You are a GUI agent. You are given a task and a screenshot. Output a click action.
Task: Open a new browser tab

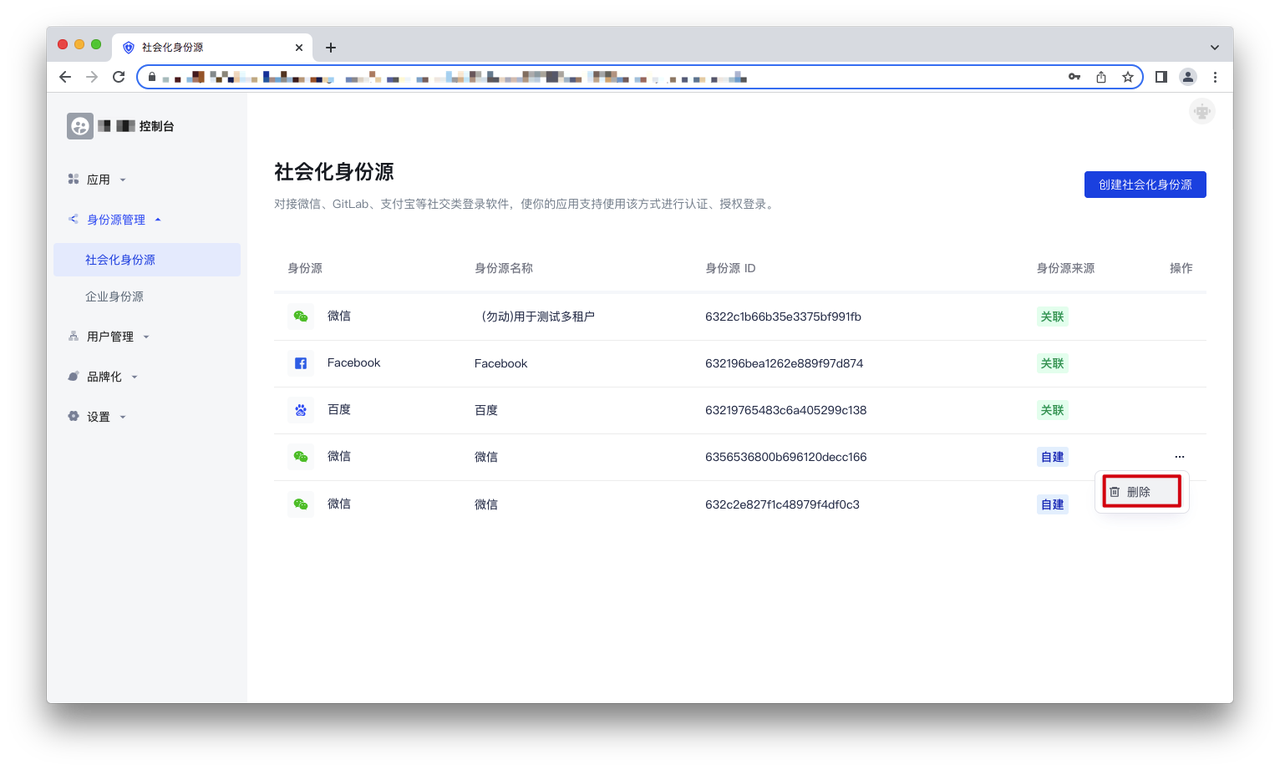click(x=331, y=47)
